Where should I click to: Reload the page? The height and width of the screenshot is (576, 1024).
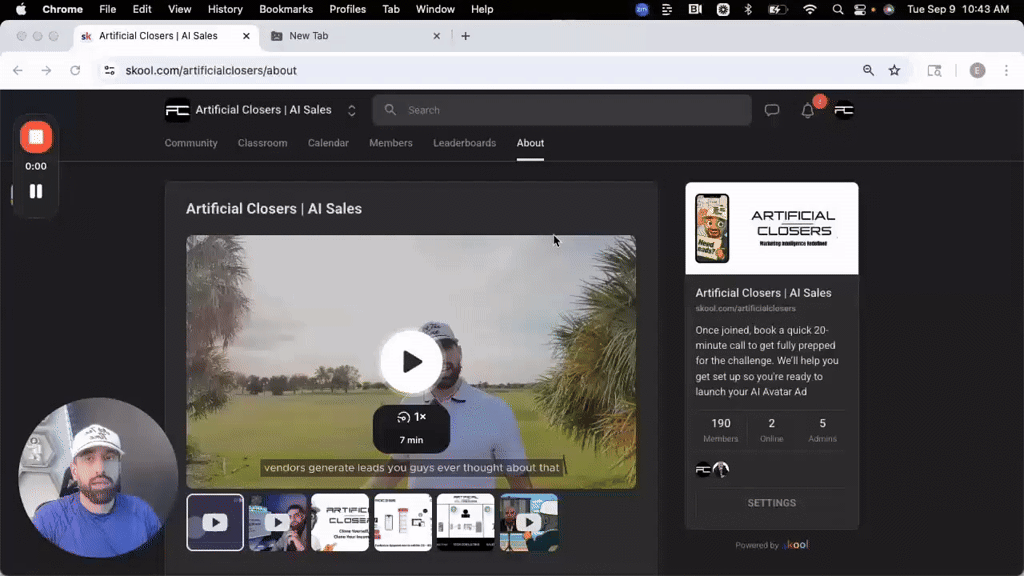click(x=75, y=71)
